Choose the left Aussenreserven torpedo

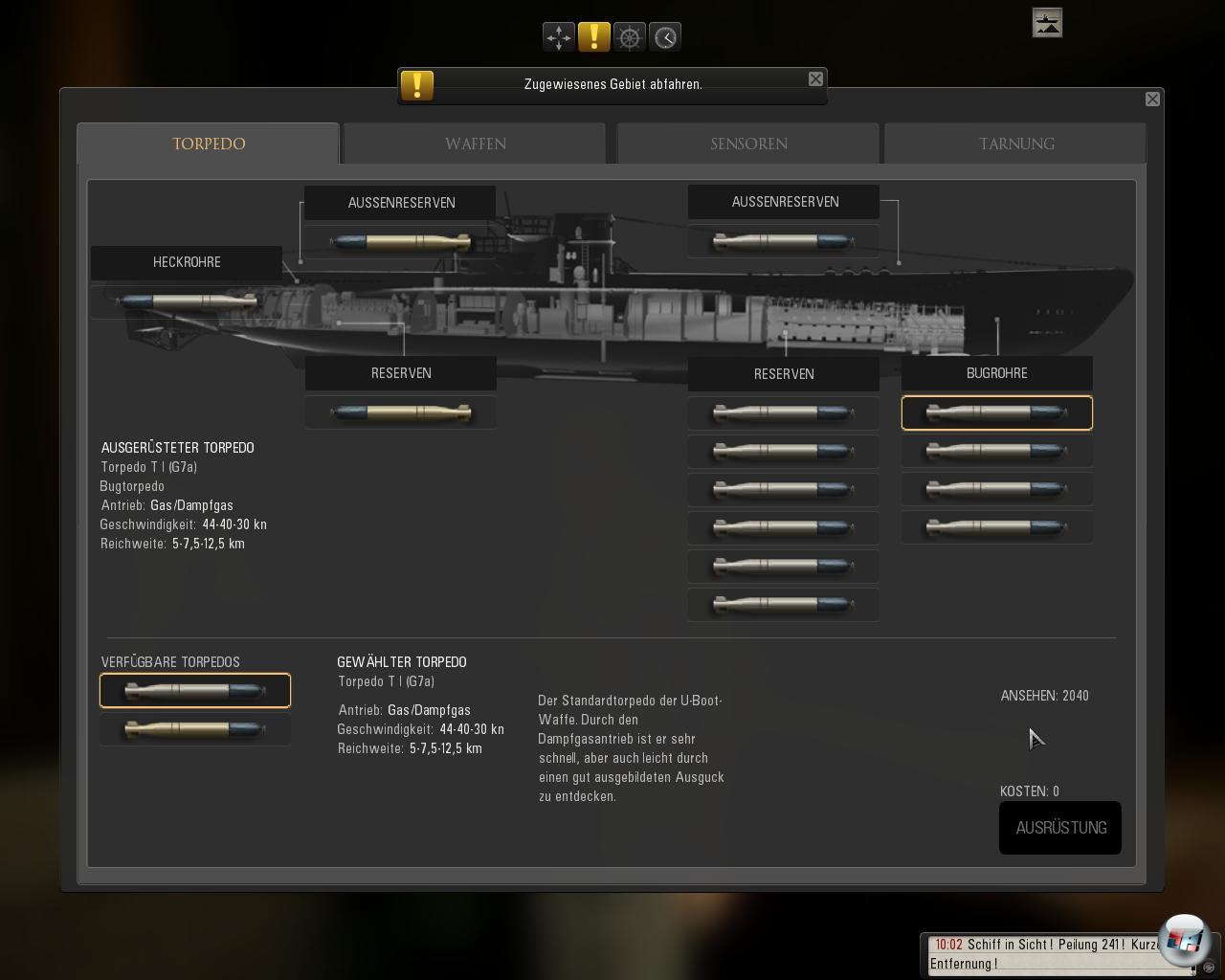tap(401, 242)
